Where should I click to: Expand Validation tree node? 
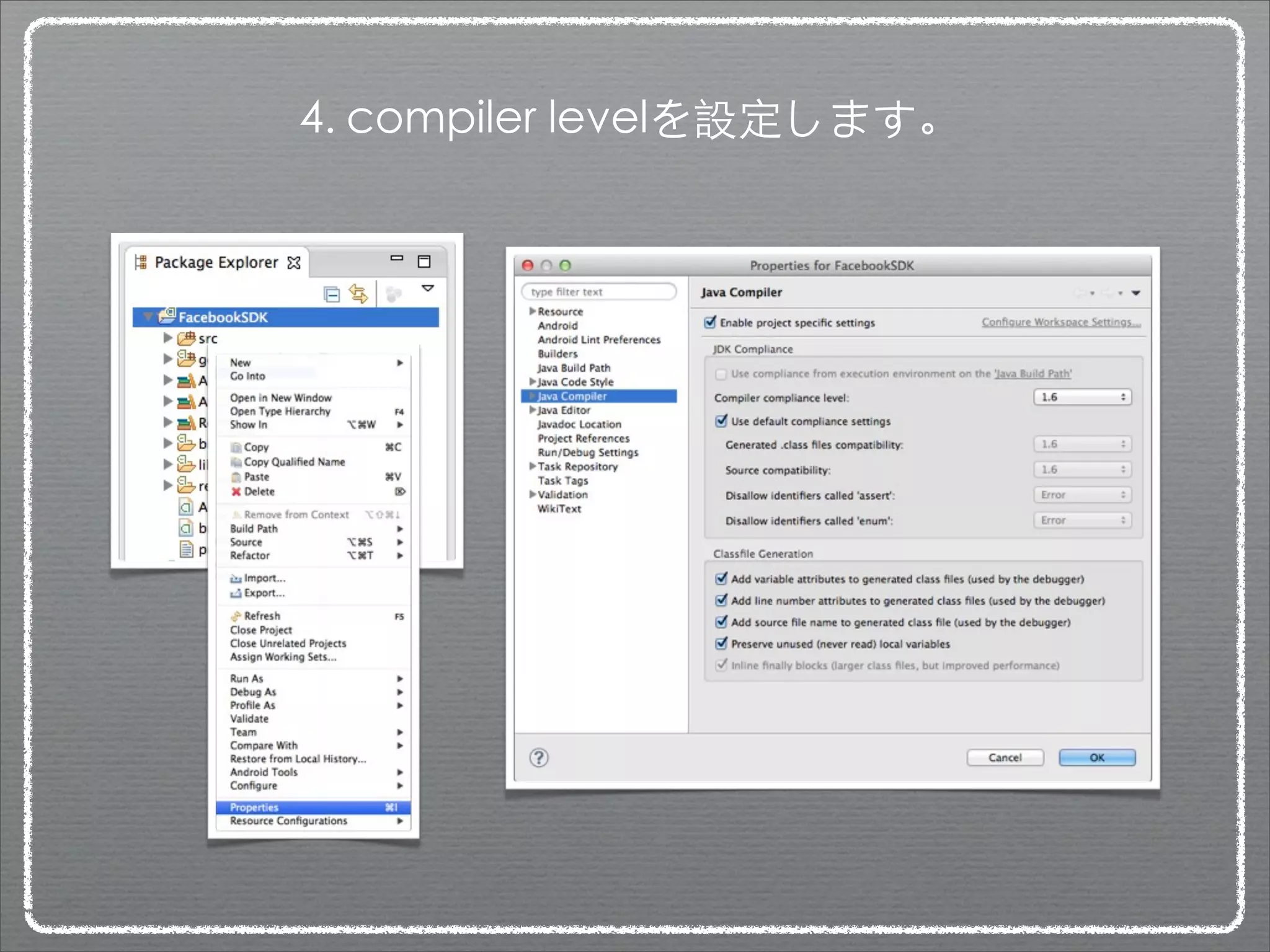532,494
